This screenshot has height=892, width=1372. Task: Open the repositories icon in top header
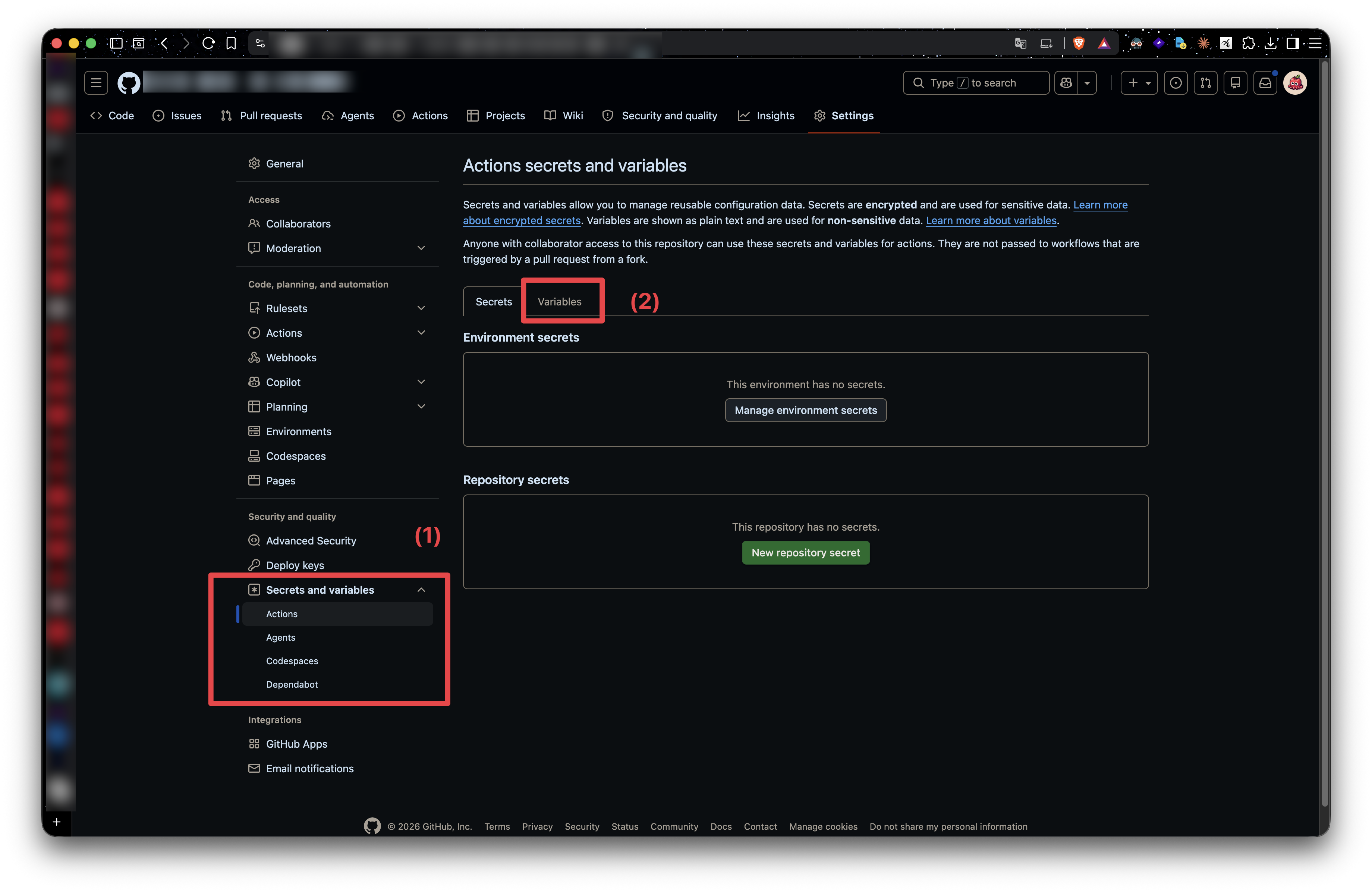click(x=1236, y=83)
